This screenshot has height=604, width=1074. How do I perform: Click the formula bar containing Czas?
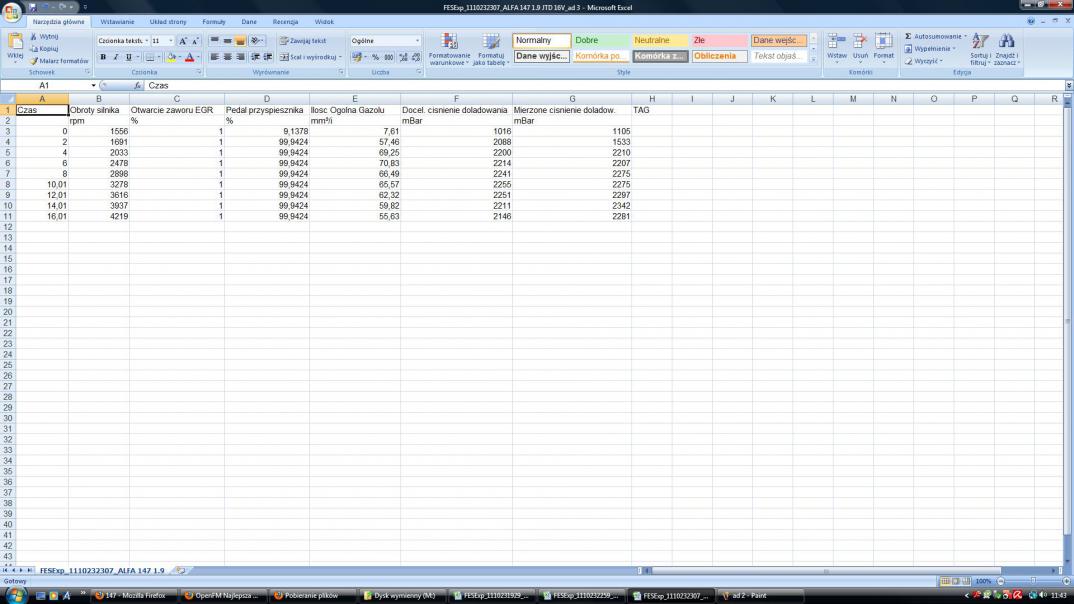[x=603, y=86]
